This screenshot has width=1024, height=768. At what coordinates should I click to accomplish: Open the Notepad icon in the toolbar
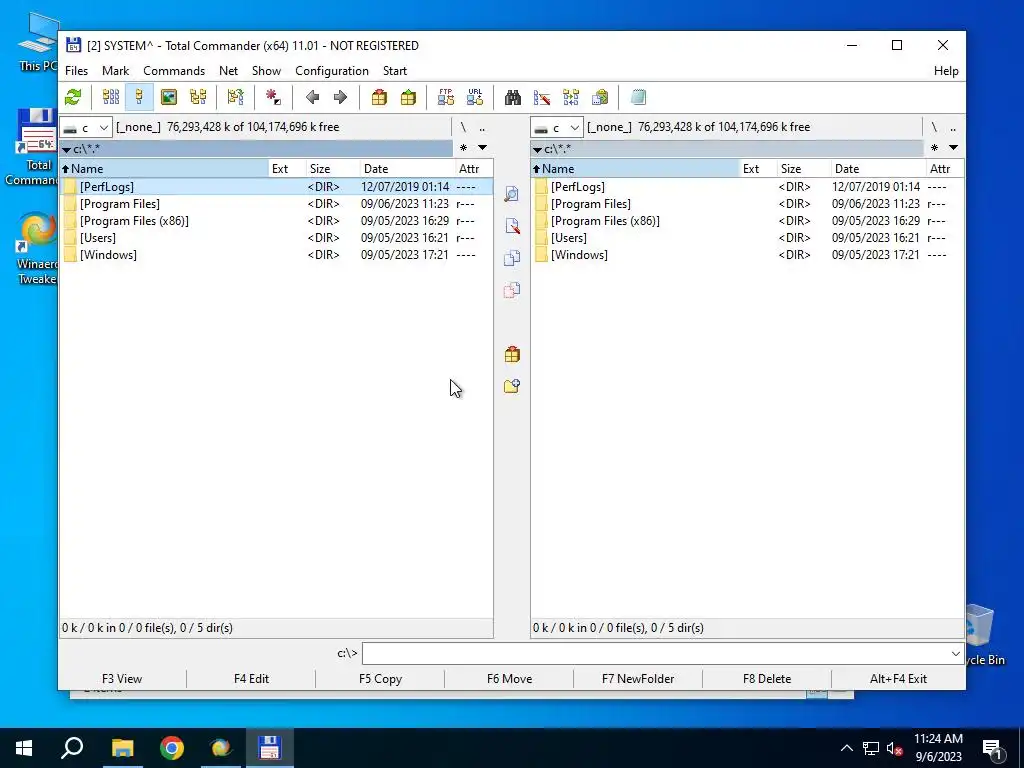tap(638, 97)
